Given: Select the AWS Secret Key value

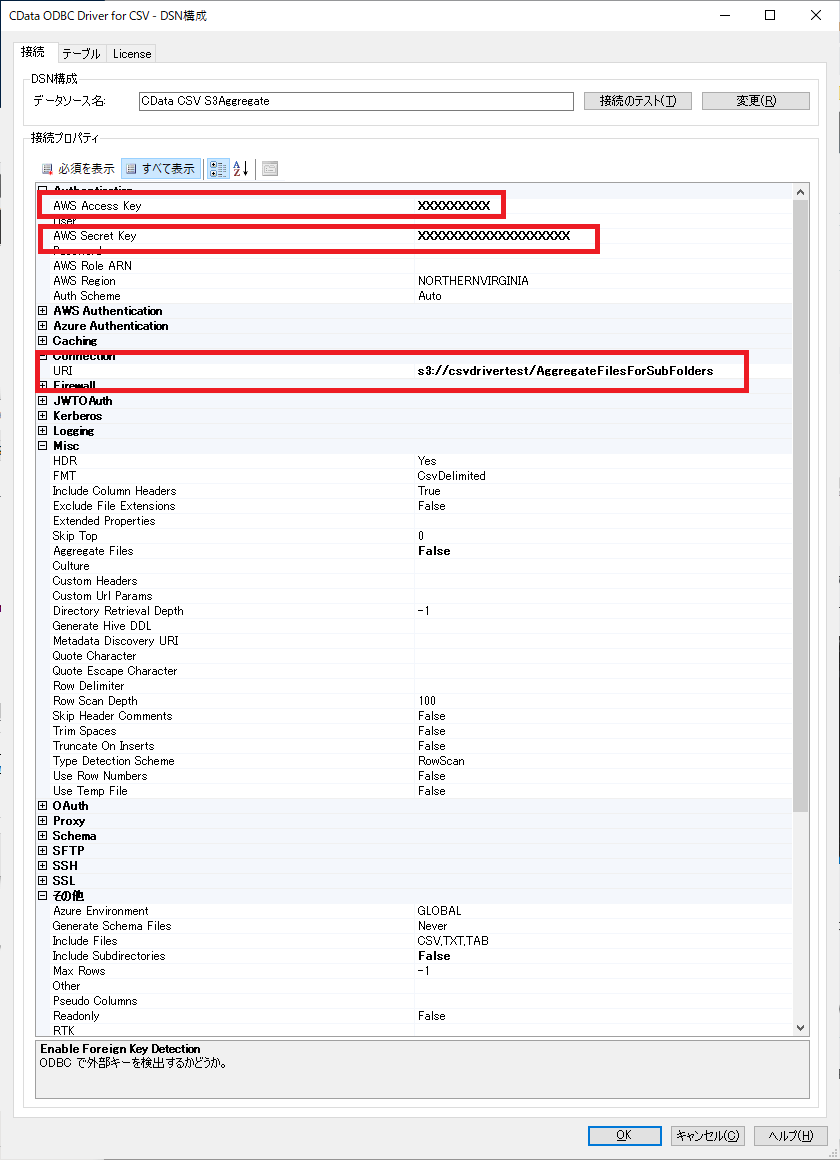Looking at the screenshot, I should [x=494, y=236].
